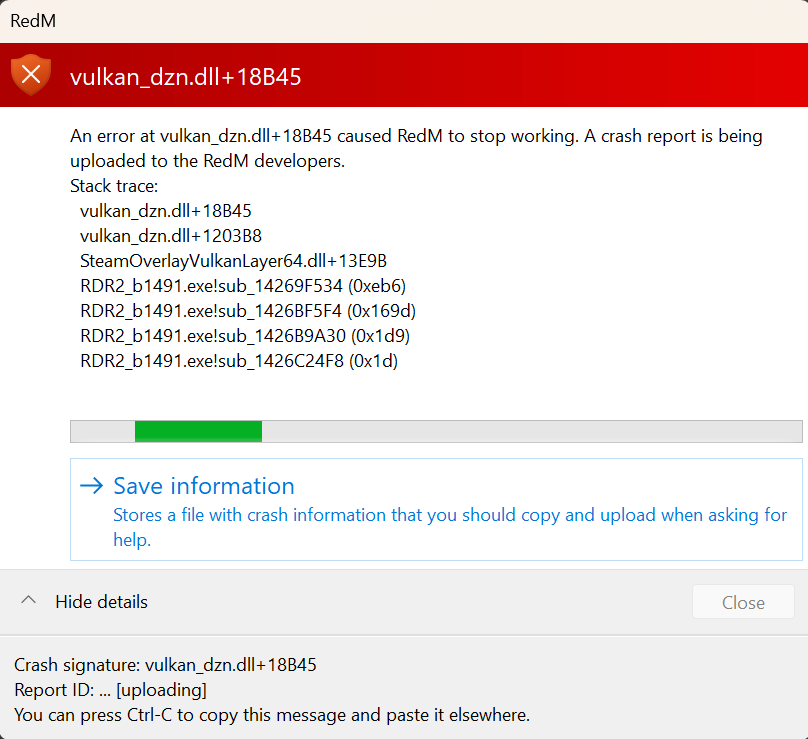
Task: Select the RDR2_b1491.exe!sub_1426C24F8 line
Action: [x=239, y=361]
